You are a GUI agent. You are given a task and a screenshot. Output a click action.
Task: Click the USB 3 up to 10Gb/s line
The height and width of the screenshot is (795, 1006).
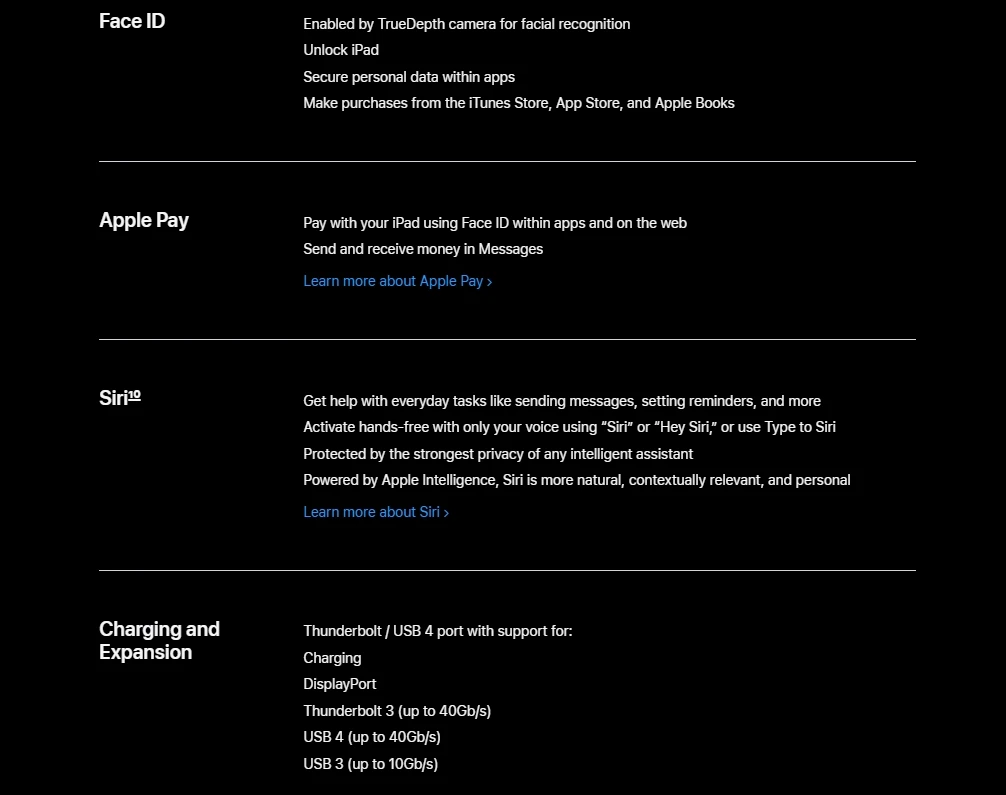370,764
